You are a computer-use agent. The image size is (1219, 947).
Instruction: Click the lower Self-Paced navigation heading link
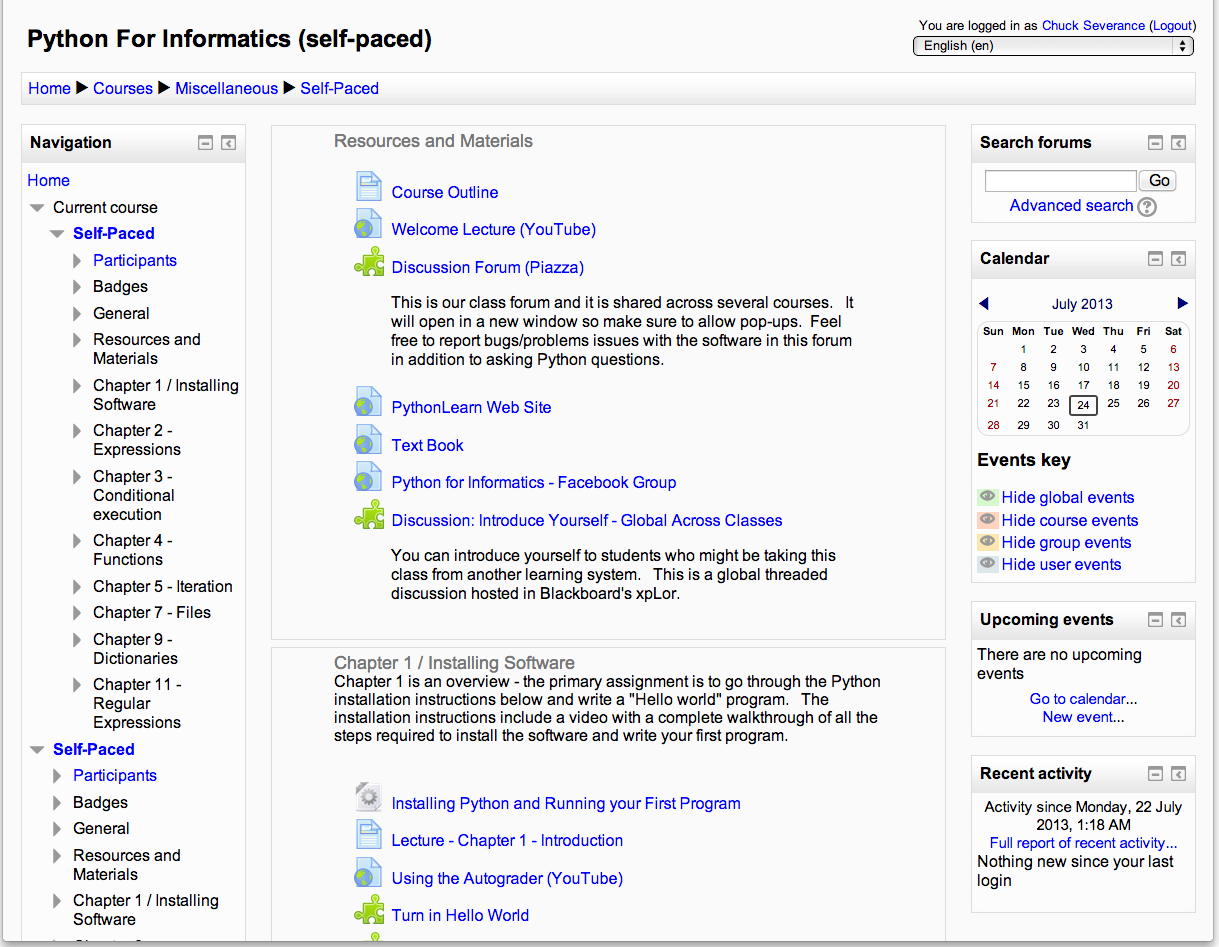click(94, 749)
